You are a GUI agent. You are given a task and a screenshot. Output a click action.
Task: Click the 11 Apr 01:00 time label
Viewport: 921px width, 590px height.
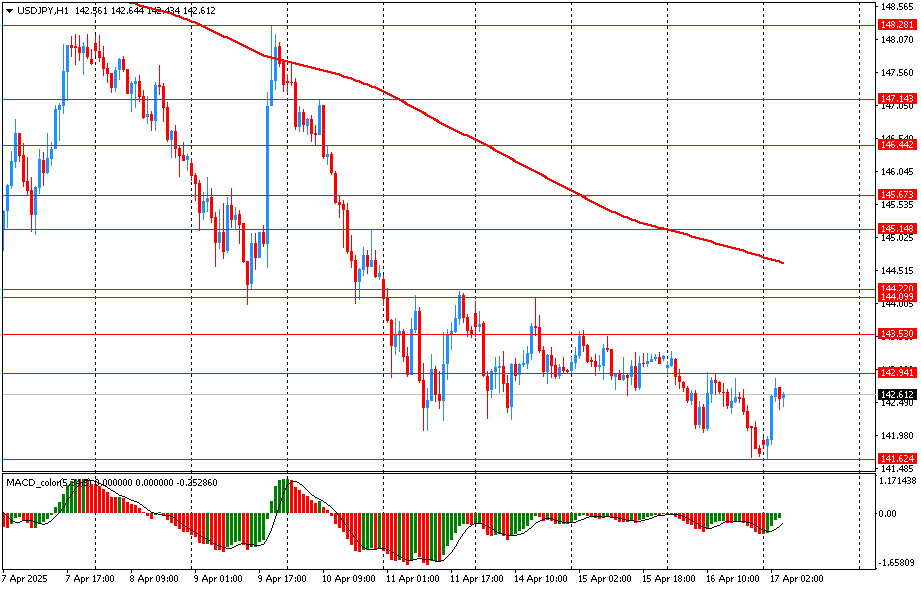410,579
